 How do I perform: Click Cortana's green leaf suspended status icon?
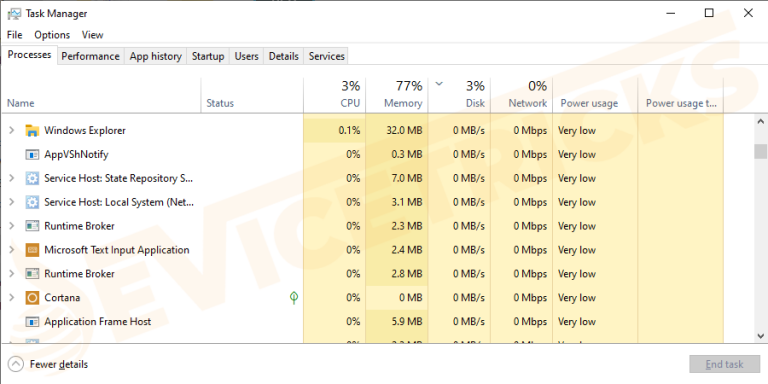pos(294,297)
